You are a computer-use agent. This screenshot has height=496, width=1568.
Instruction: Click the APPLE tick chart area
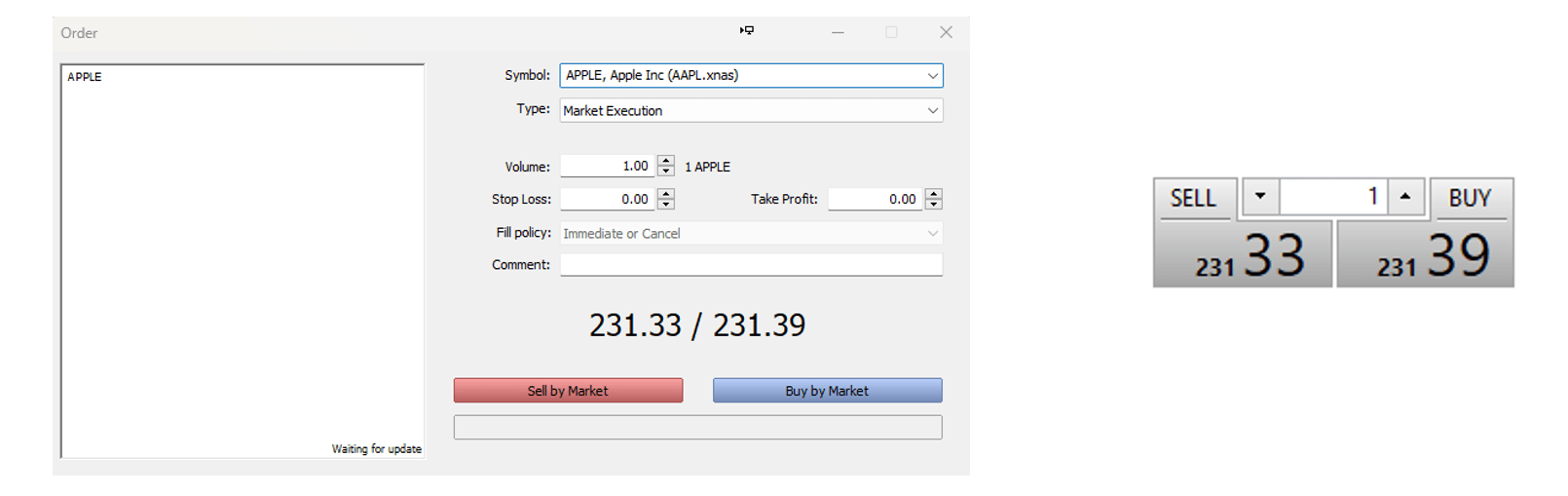point(243,261)
